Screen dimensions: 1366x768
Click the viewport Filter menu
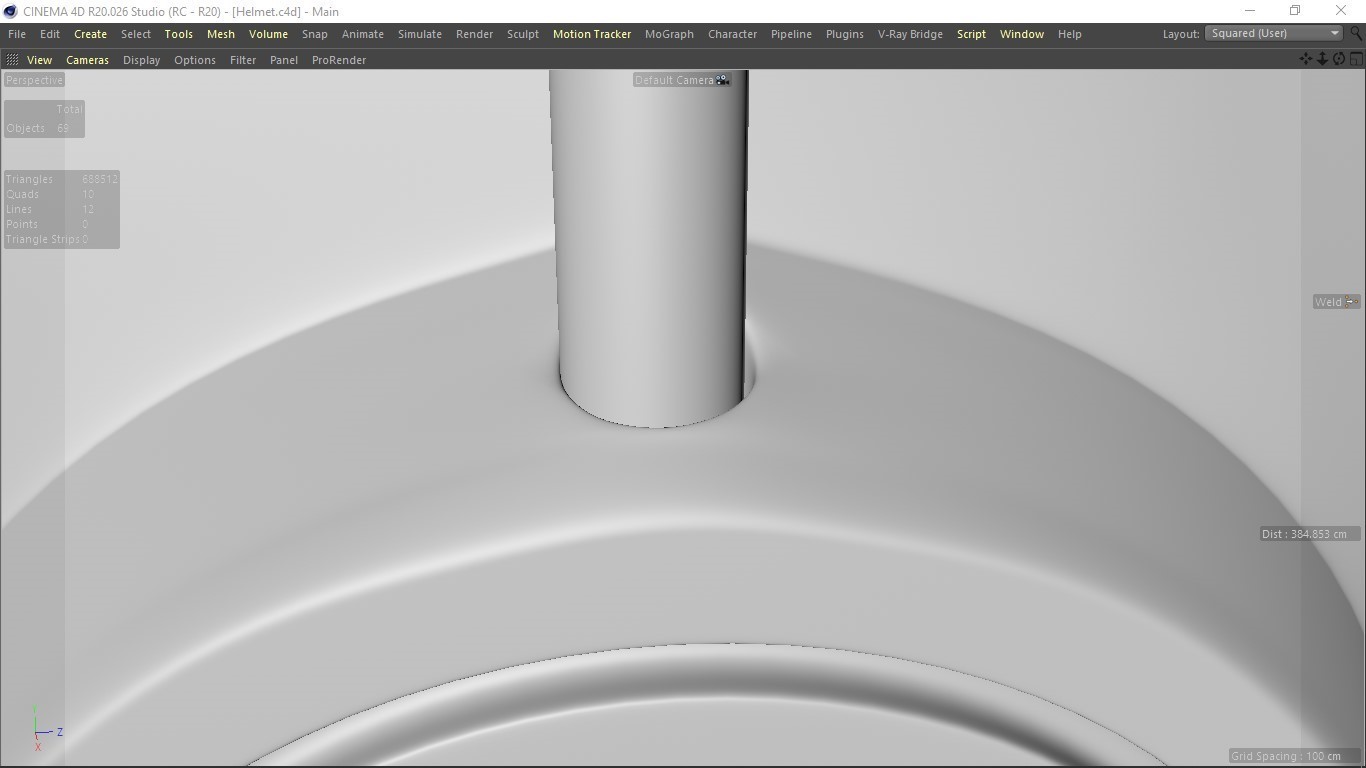(242, 60)
